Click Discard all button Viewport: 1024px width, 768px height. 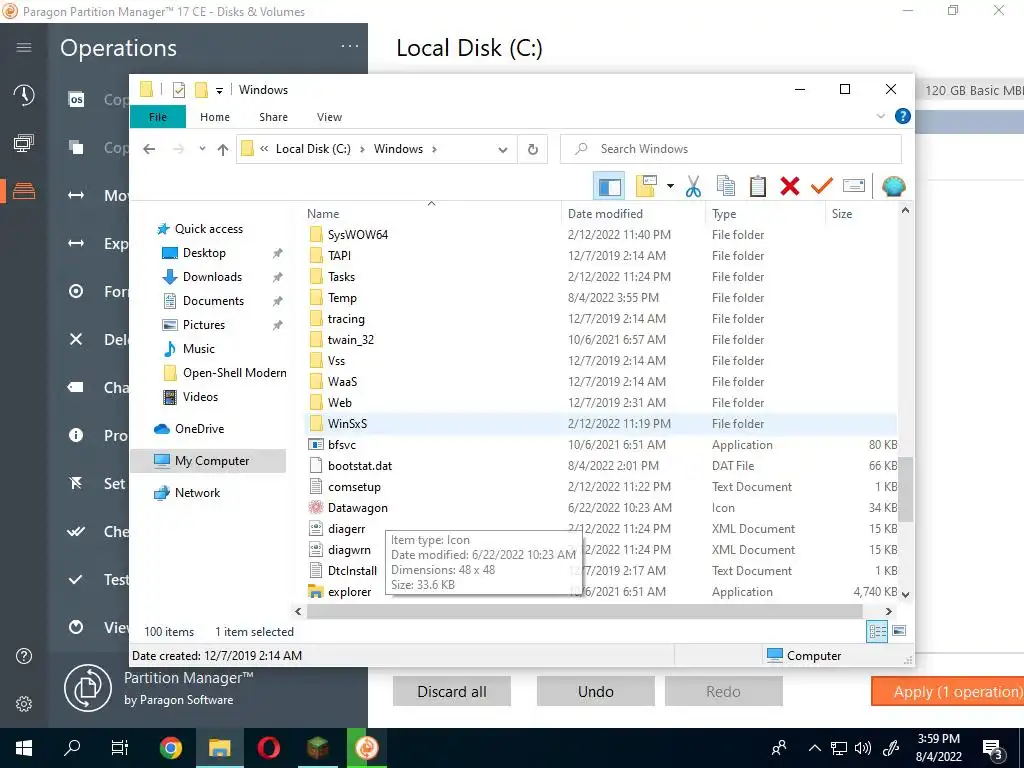pyautogui.click(x=452, y=692)
